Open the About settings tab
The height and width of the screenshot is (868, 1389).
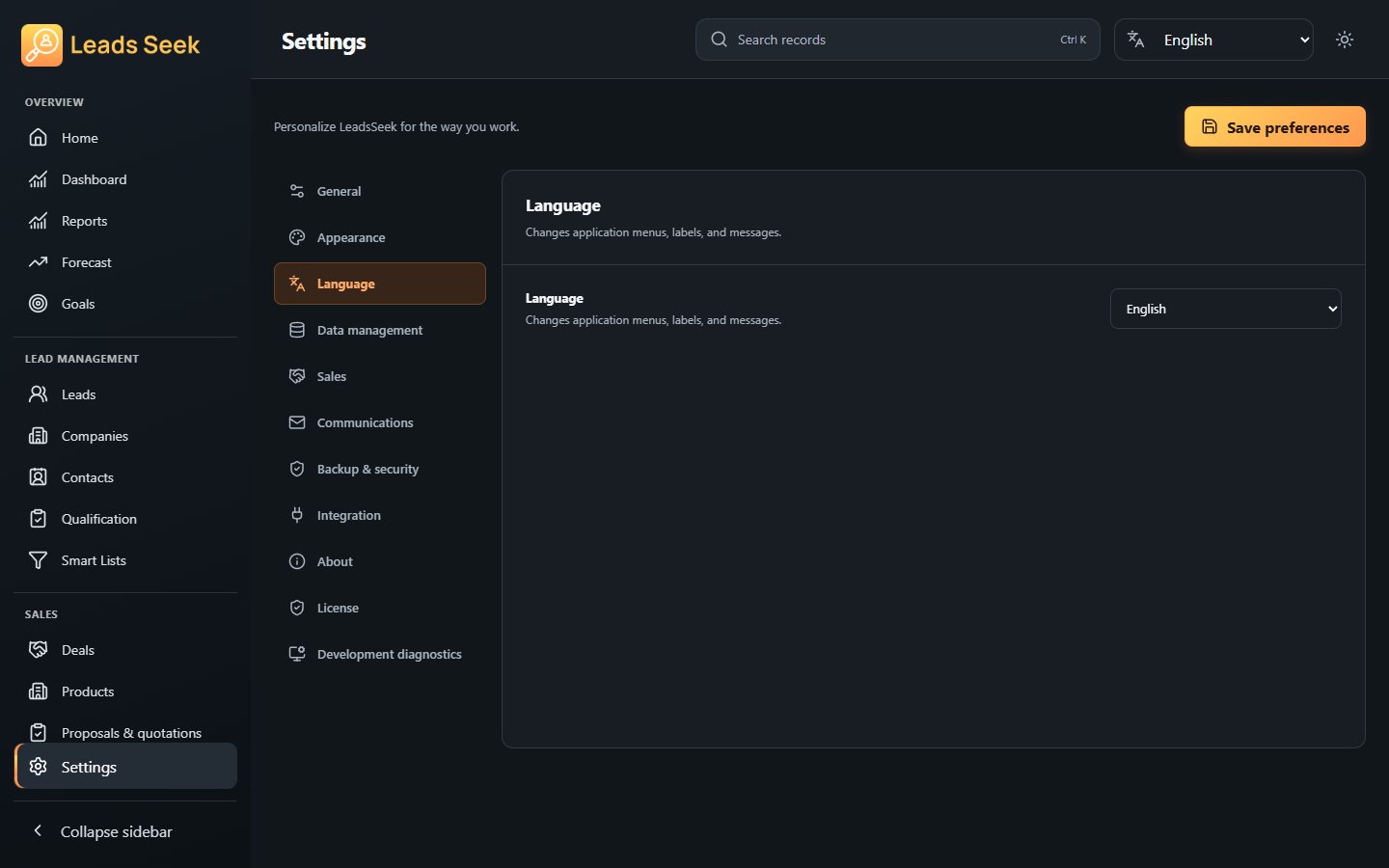380,561
